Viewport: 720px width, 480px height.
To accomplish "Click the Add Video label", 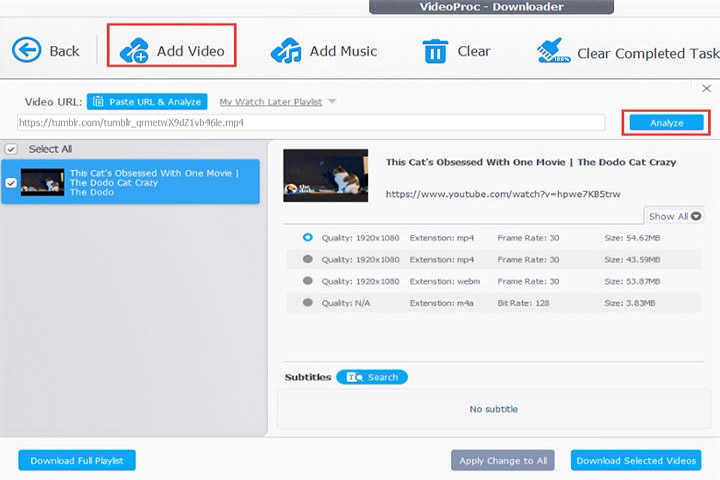I will click(x=191, y=51).
